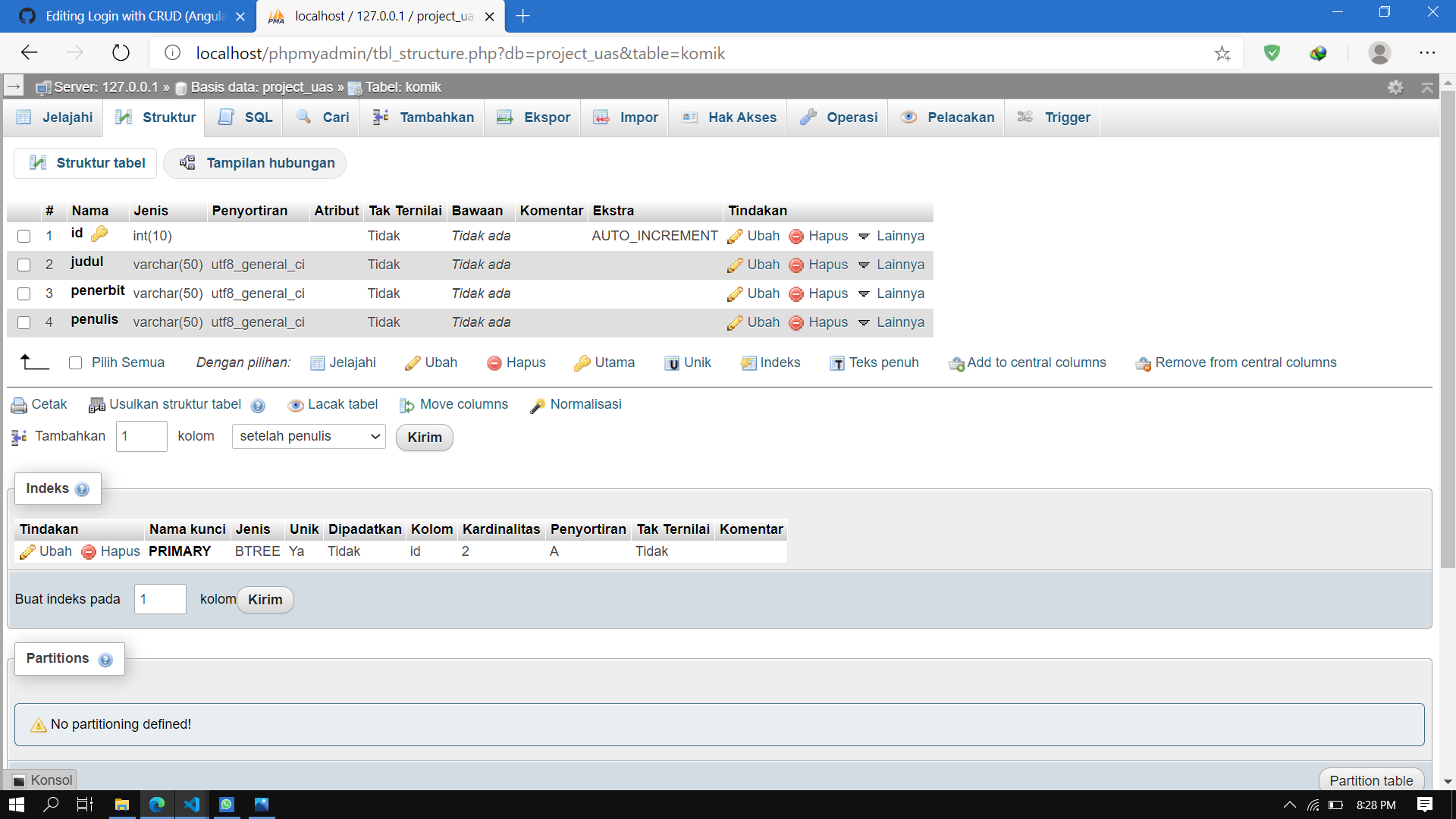Viewport: 1456px width, 819px height.
Task: Click the Indeks help question icon
Action: [x=82, y=489]
